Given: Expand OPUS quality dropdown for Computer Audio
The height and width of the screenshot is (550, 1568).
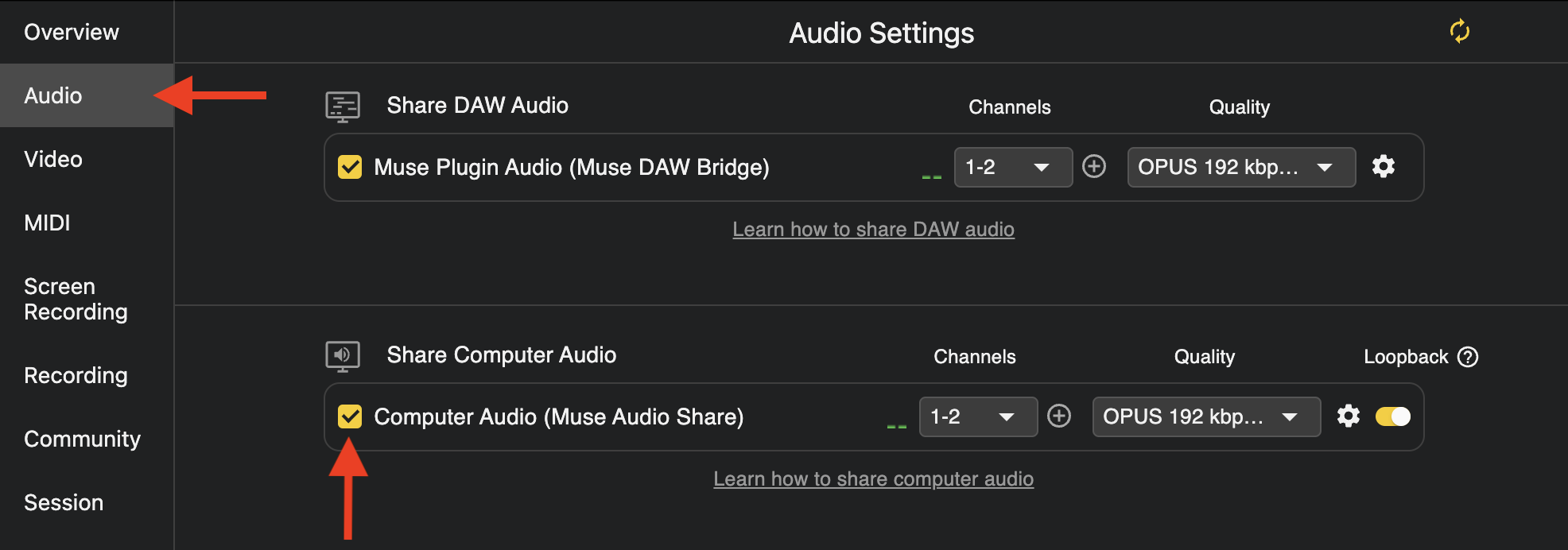Looking at the screenshot, I should point(1206,416).
